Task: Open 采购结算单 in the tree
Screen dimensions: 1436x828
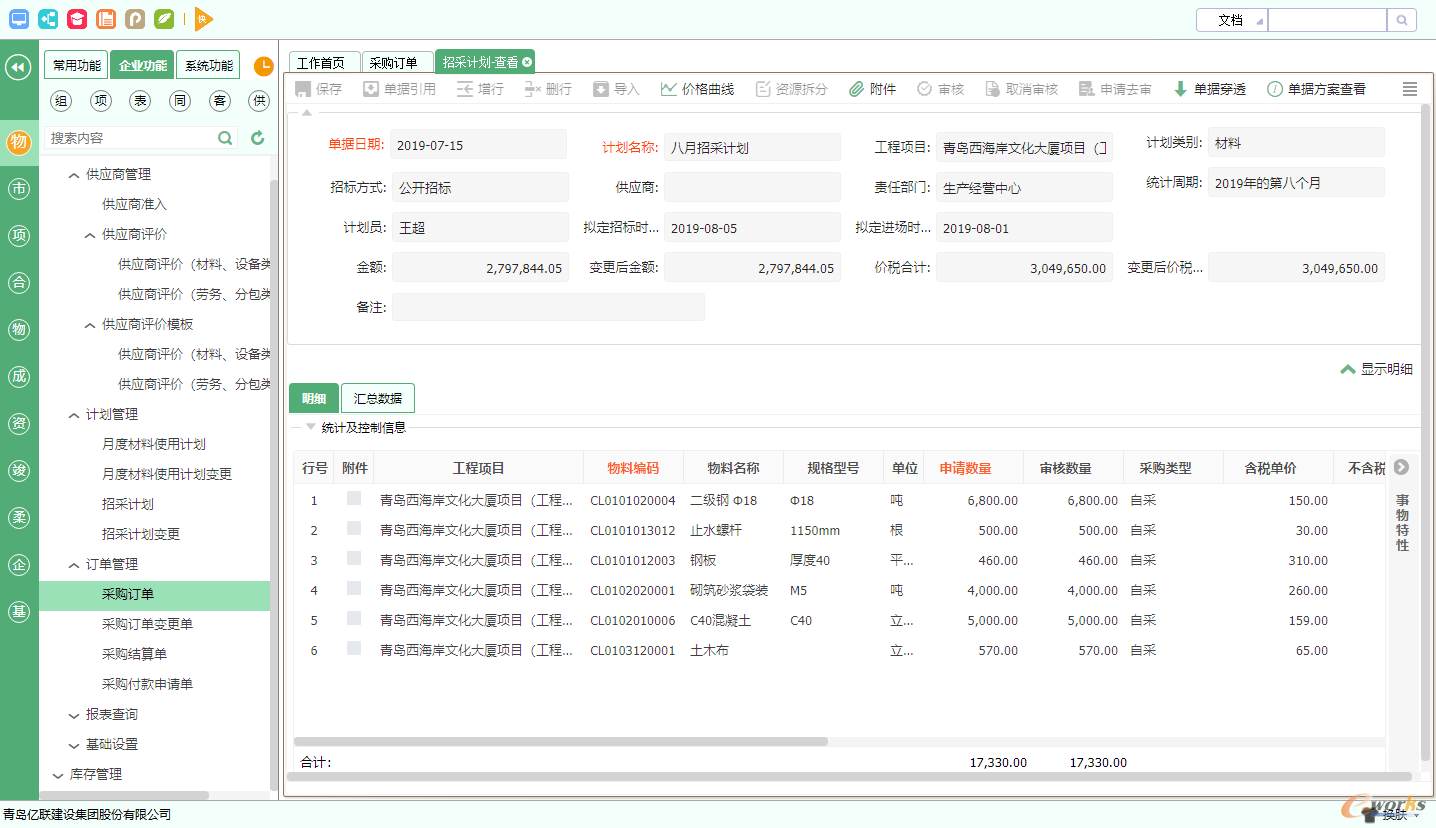Action: (x=134, y=654)
